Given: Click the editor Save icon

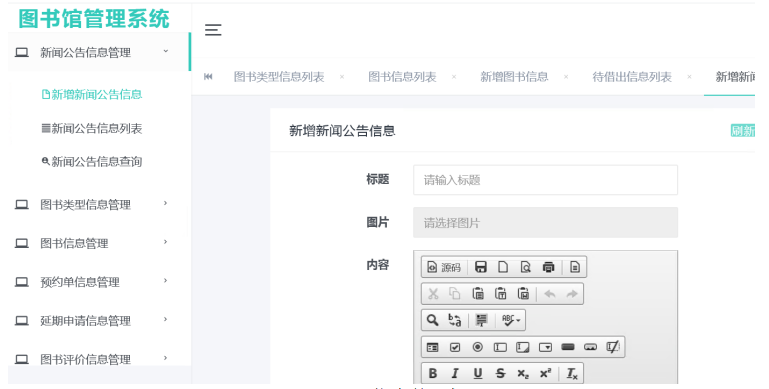Looking at the screenshot, I should [x=481, y=267].
